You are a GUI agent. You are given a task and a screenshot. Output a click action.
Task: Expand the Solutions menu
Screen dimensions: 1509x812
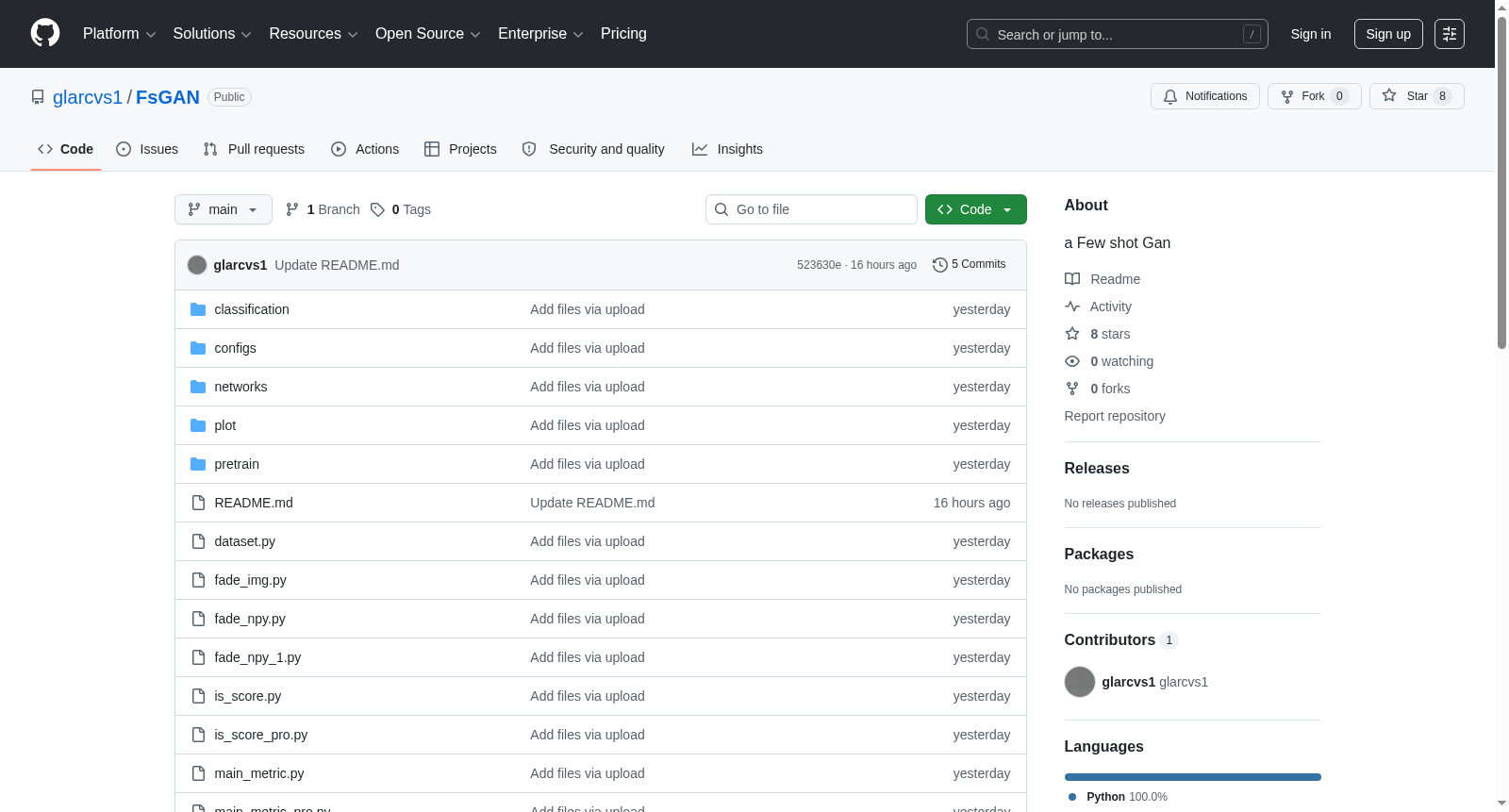pyautogui.click(x=212, y=34)
